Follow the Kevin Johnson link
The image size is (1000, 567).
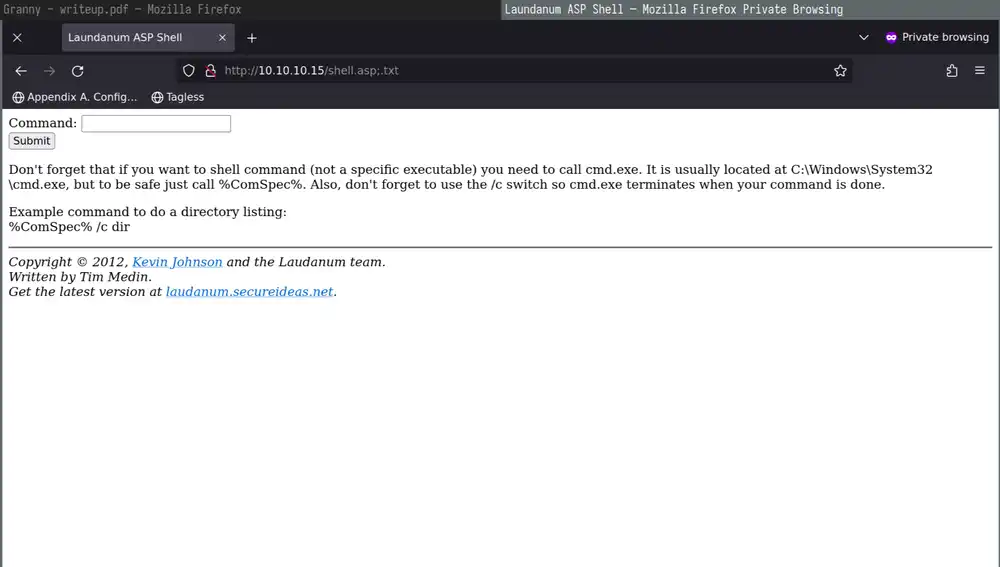pyautogui.click(x=177, y=262)
